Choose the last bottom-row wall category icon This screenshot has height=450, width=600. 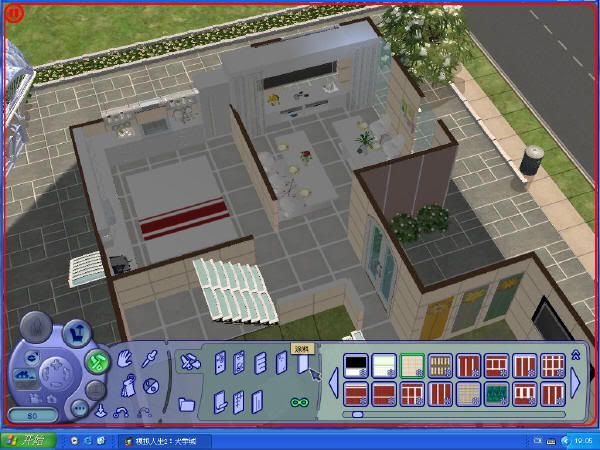click(257, 402)
